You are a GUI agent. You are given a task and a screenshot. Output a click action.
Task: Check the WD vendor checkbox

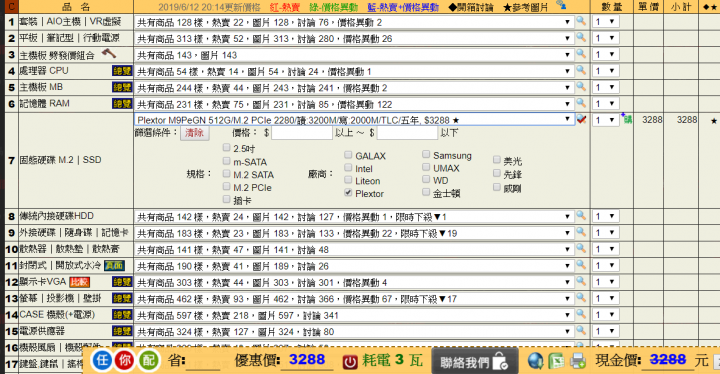(426, 179)
